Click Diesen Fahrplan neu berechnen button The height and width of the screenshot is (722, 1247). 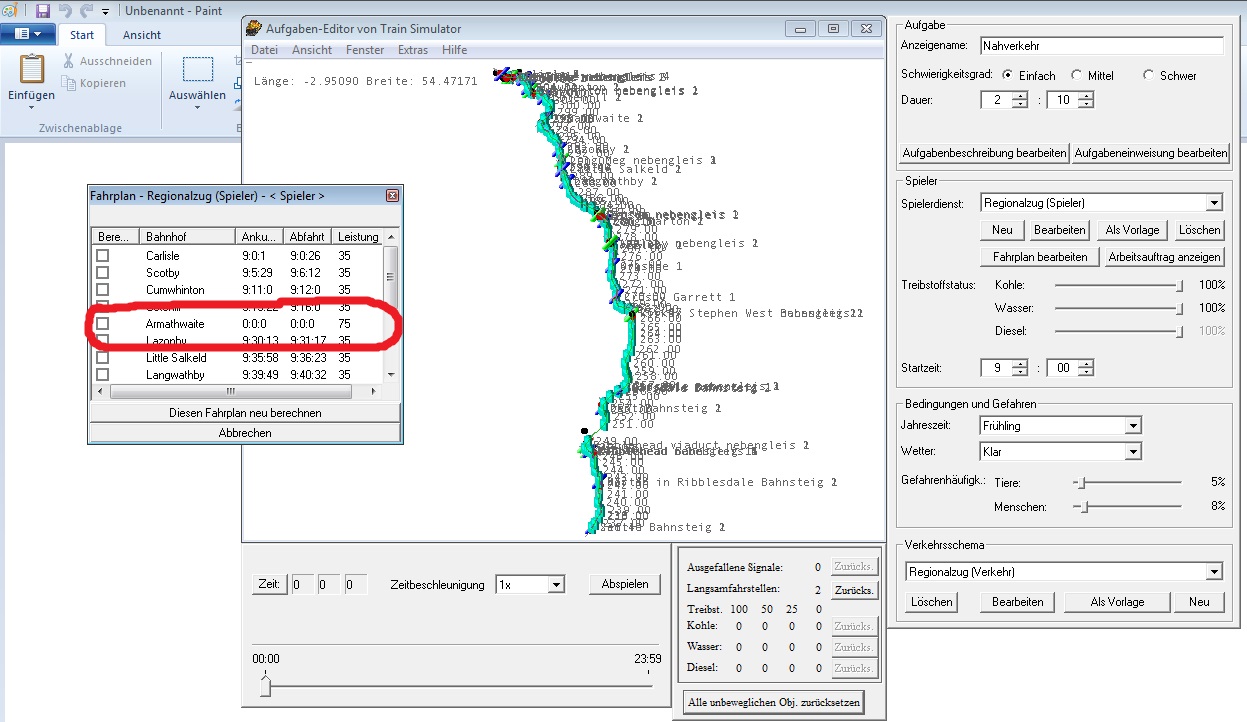pos(245,413)
